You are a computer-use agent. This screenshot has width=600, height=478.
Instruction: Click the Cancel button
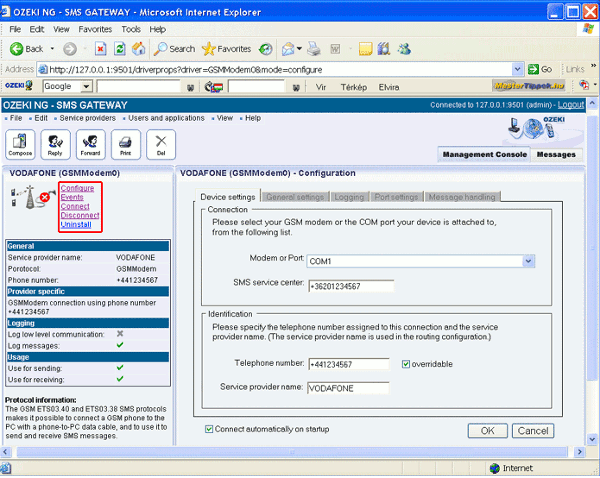(533, 431)
